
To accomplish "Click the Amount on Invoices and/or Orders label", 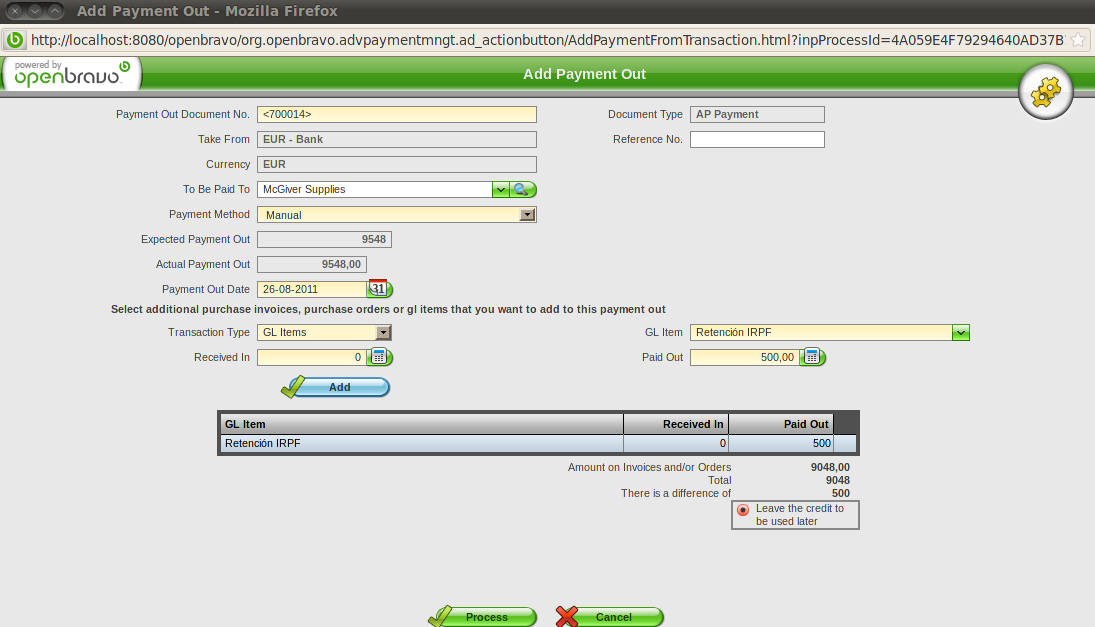I will pos(649,467).
